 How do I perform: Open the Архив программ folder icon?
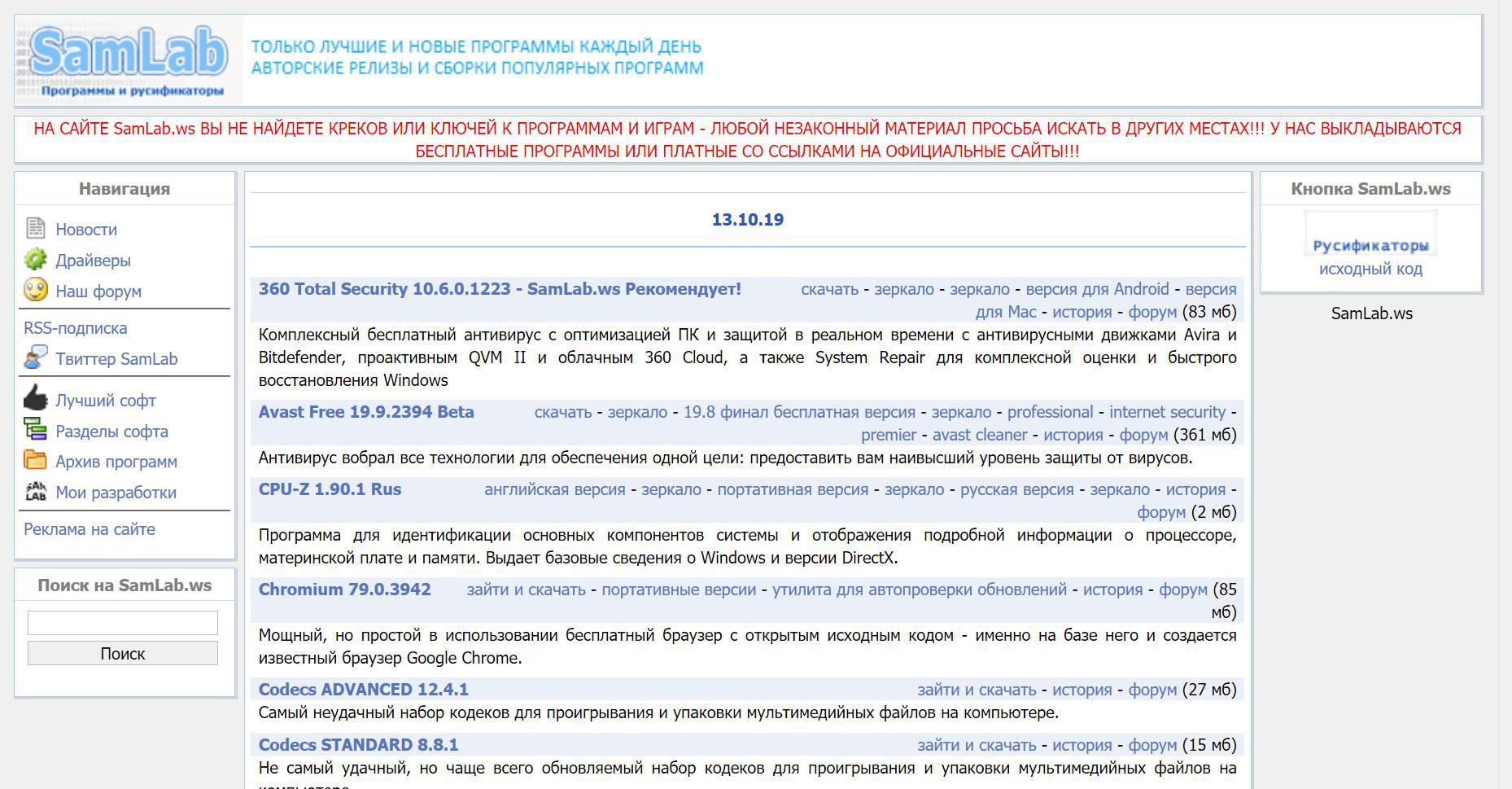tap(34, 460)
